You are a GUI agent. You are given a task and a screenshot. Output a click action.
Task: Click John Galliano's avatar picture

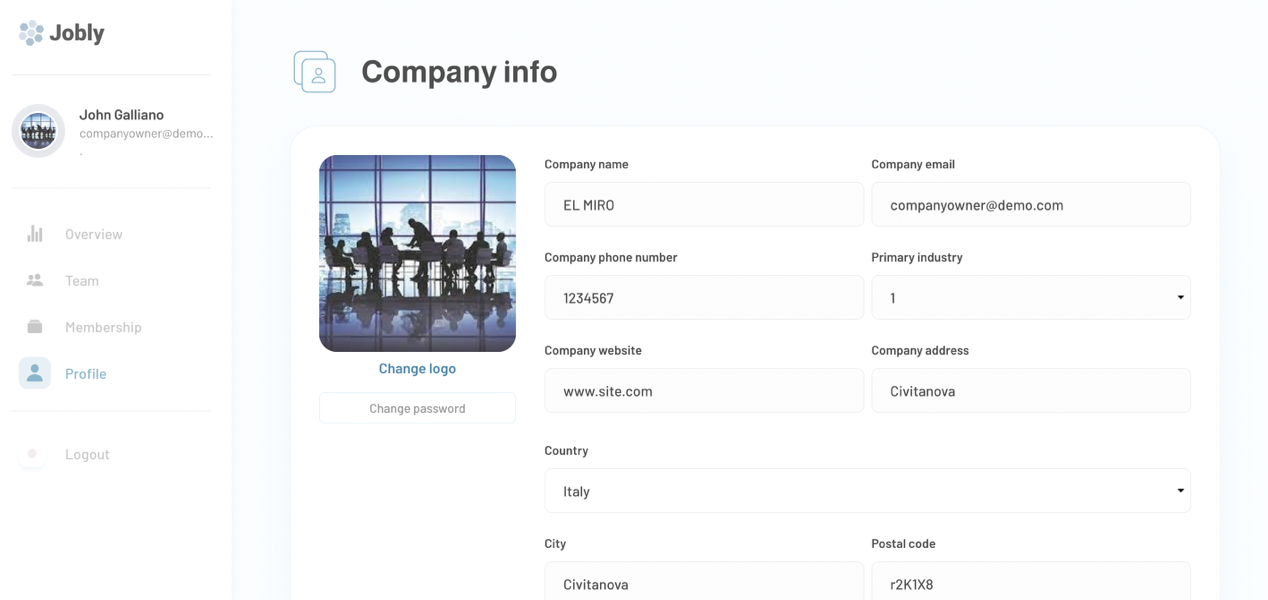(38, 131)
